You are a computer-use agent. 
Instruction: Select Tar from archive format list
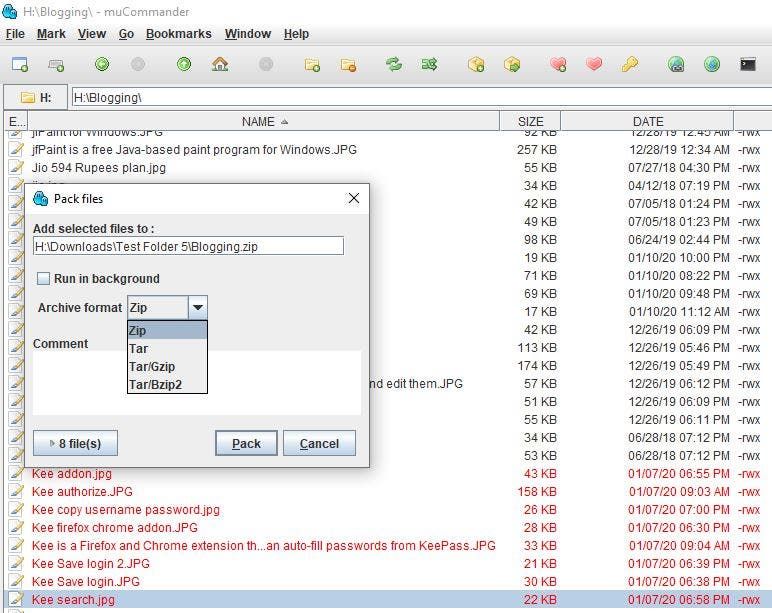pyautogui.click(x=167, y=349)
